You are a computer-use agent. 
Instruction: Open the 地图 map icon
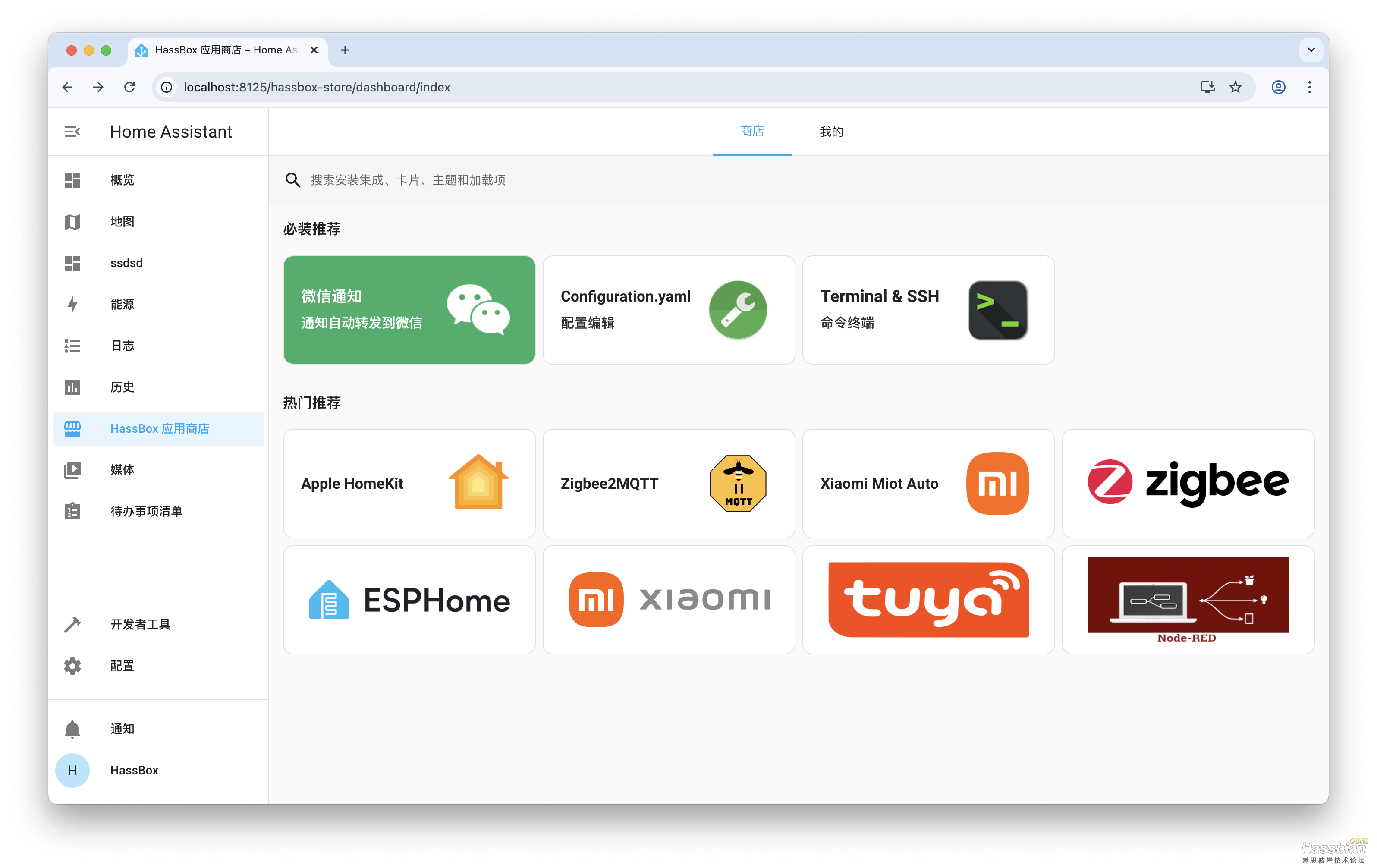coord(72,222)
